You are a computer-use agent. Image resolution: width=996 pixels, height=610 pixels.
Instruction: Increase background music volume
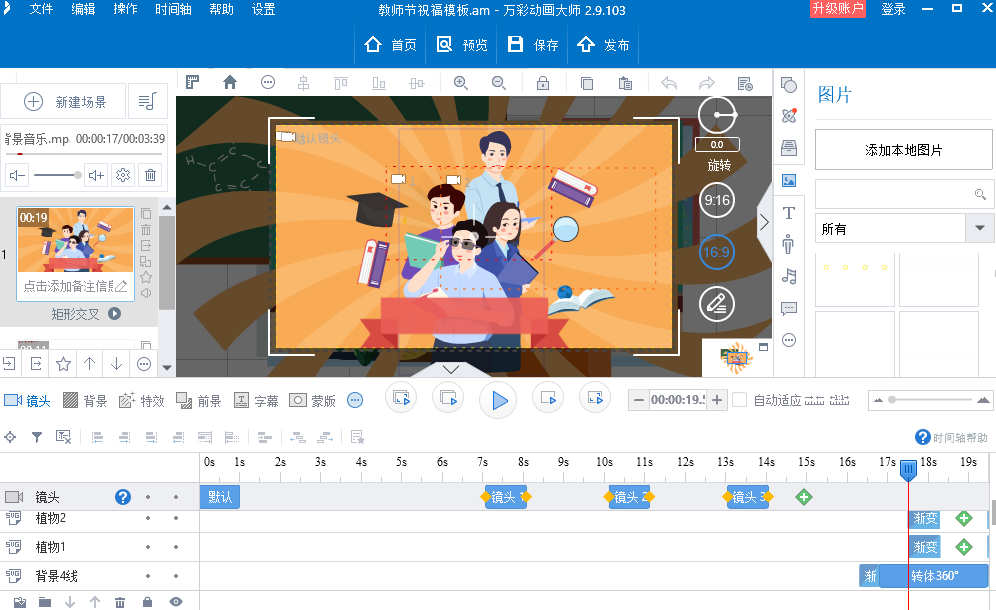97,175
